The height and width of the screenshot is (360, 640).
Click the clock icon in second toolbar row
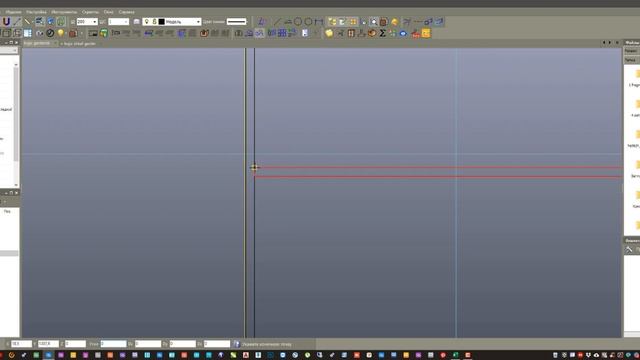50,33
